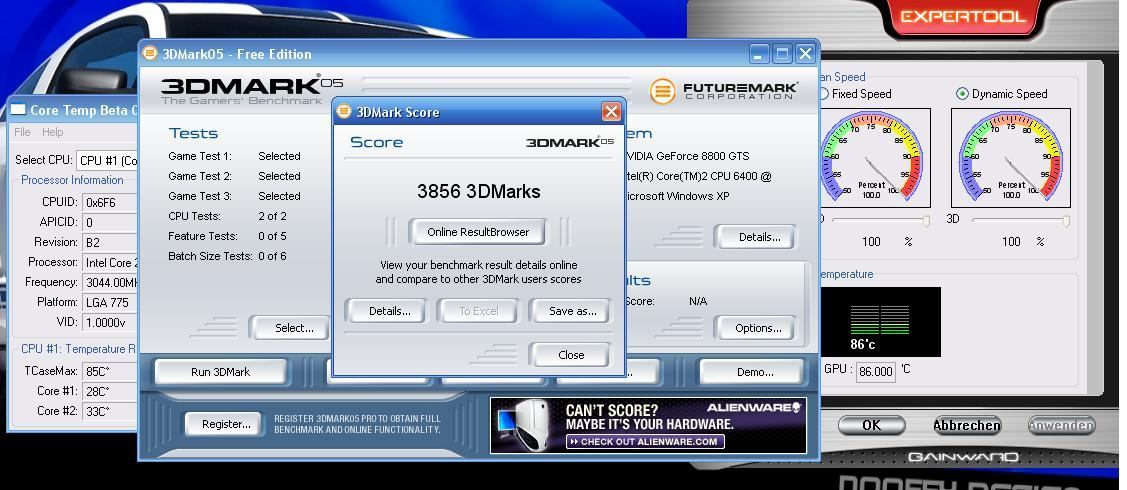Open the Online ResultBrowser
This screenshot has height=490, width=1127.
tap(478, 232)
